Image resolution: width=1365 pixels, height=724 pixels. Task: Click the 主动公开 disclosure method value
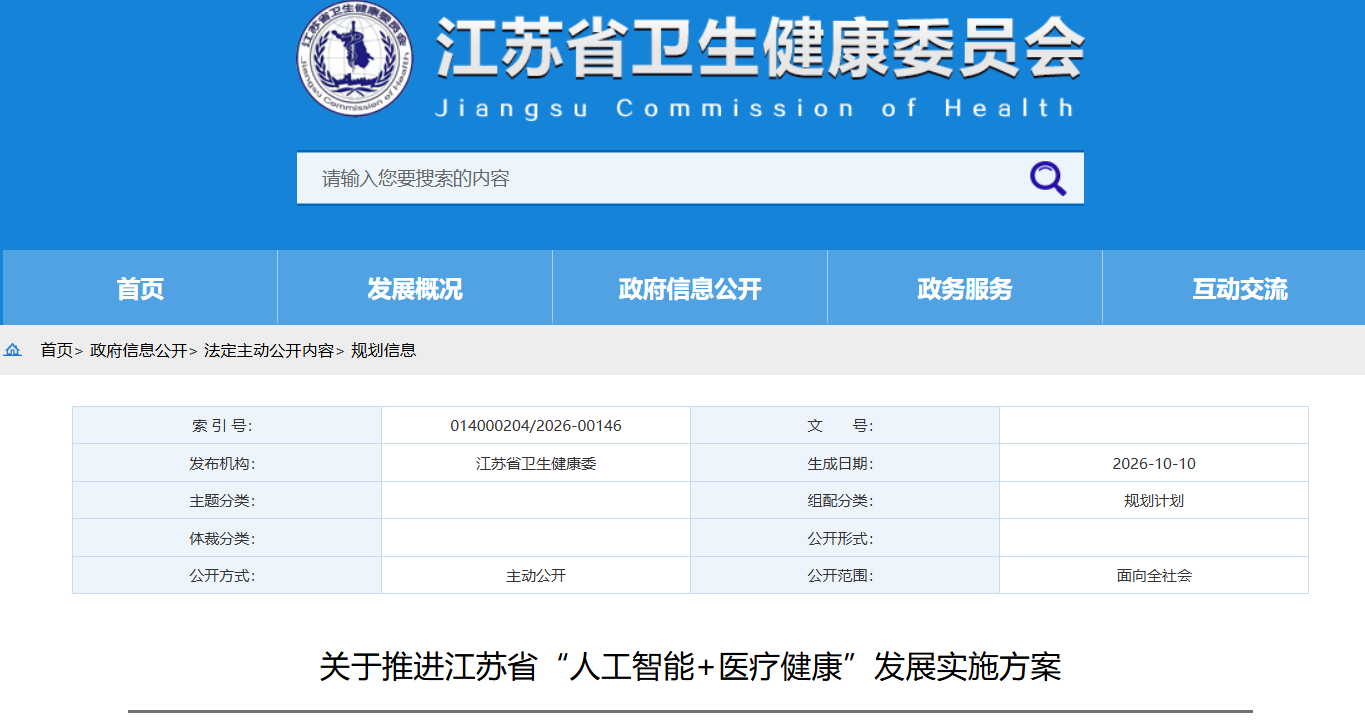click(536, 576)
